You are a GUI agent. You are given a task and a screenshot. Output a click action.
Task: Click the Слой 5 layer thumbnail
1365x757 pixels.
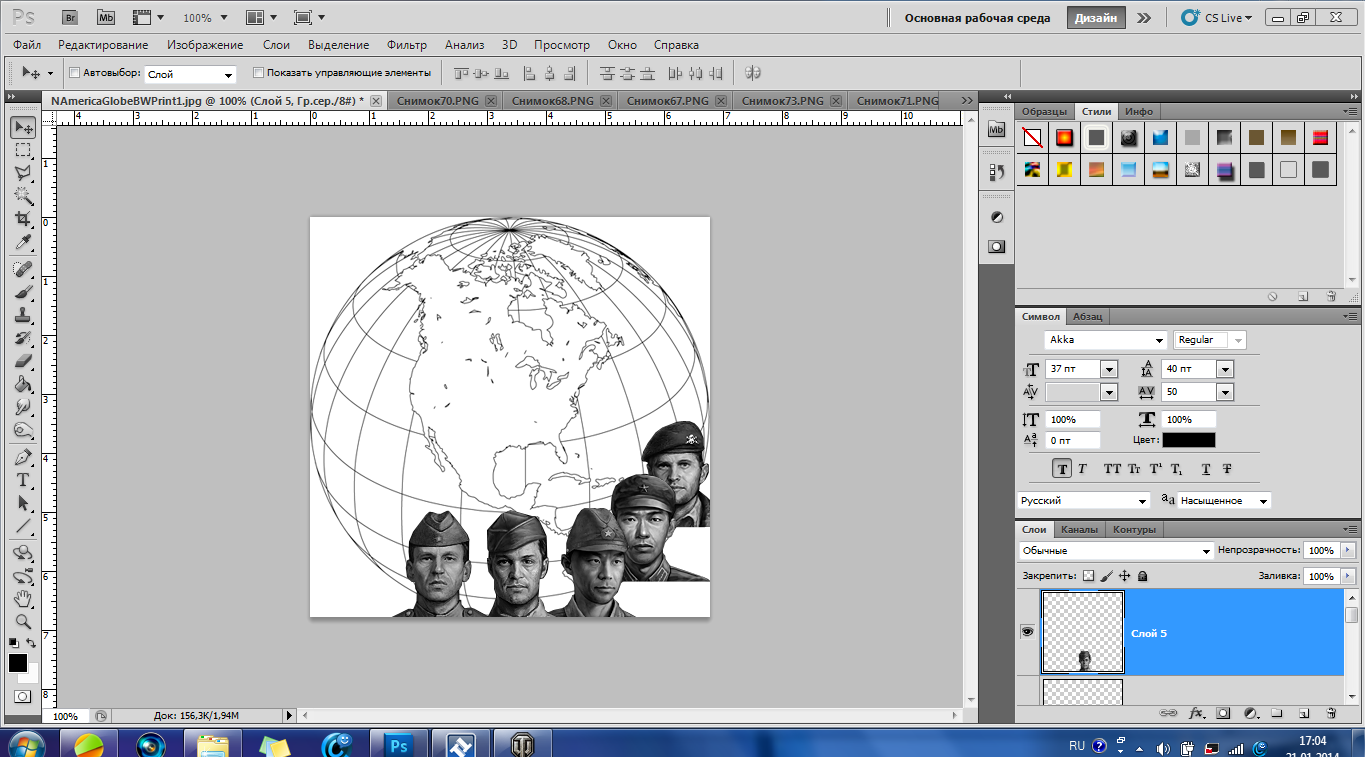[1082, 632]
